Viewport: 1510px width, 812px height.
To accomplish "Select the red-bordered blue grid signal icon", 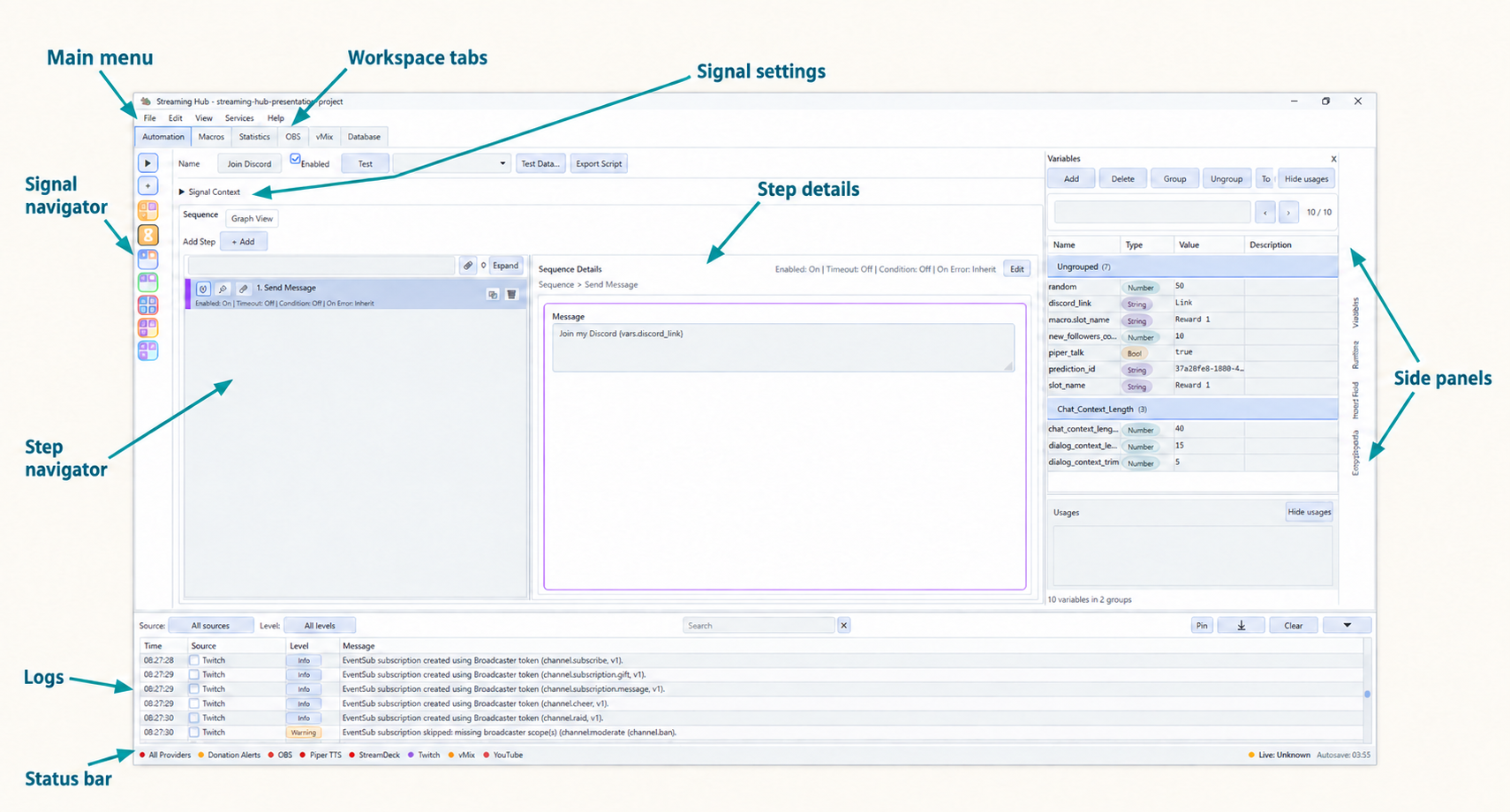I will [x=147, y=304].
